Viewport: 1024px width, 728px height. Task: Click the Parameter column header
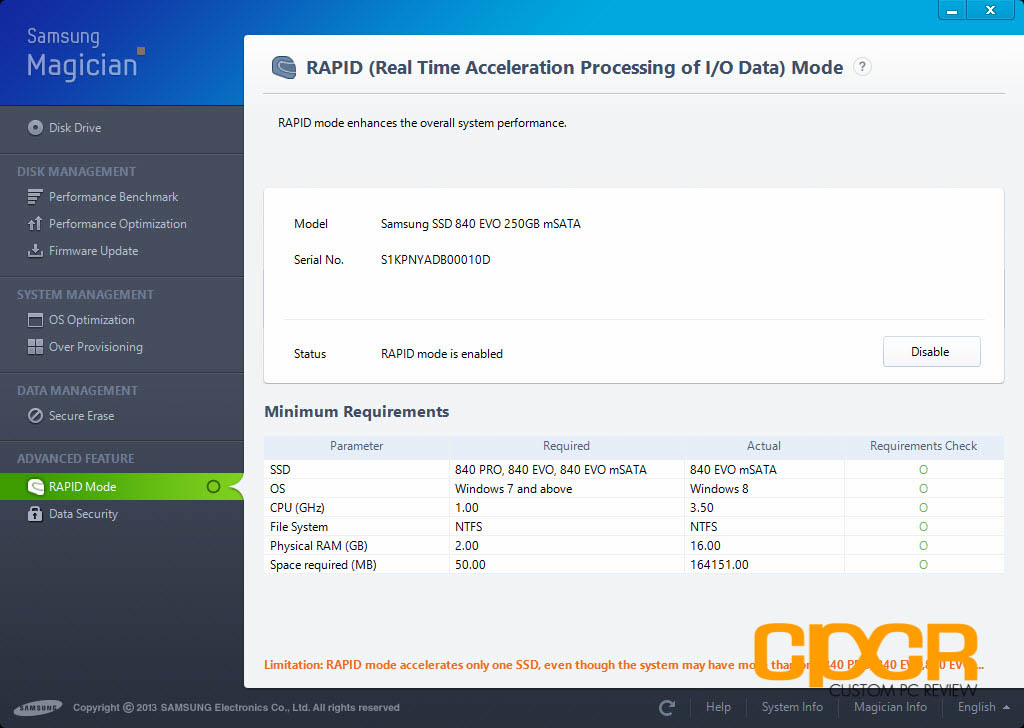pos(357,446)
